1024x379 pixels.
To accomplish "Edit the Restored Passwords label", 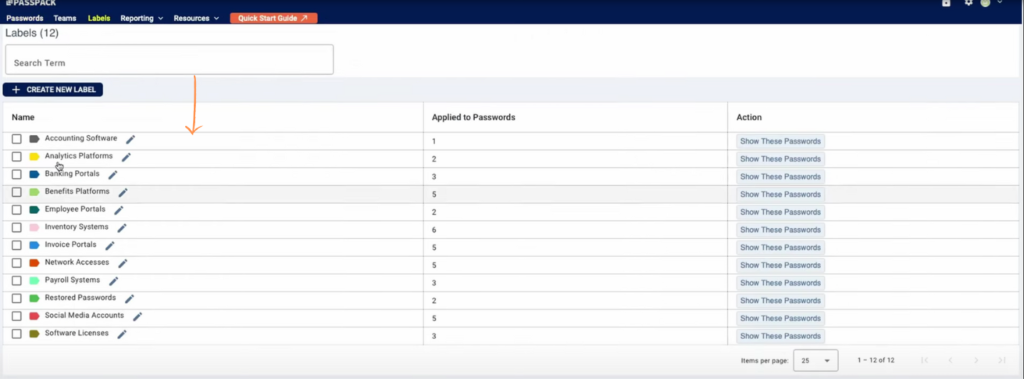I will point(129,298).
